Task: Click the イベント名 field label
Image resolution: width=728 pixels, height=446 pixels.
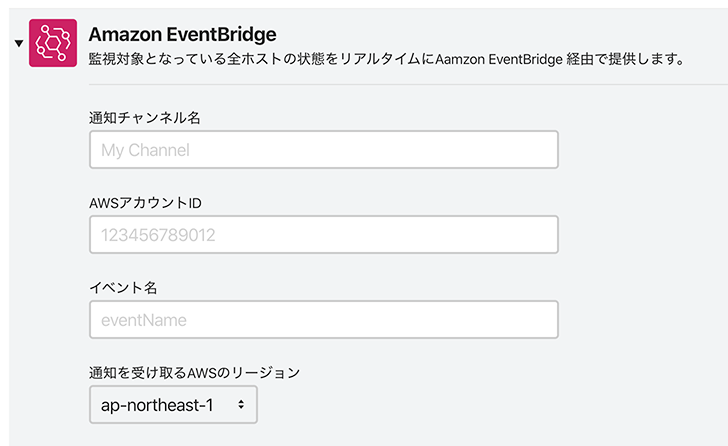Action: coord(123,288)
